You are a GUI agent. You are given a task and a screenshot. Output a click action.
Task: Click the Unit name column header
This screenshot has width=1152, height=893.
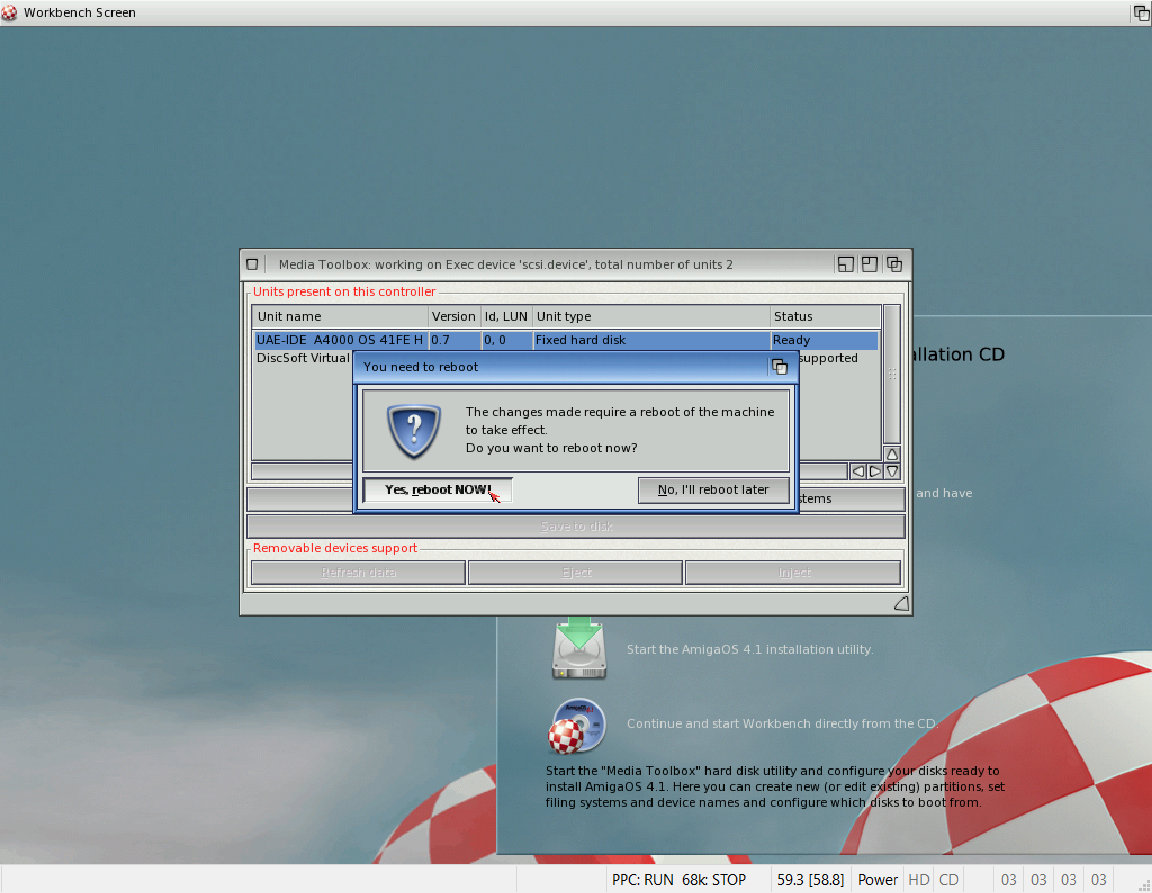pyautogui.click(x=340, y=317)
